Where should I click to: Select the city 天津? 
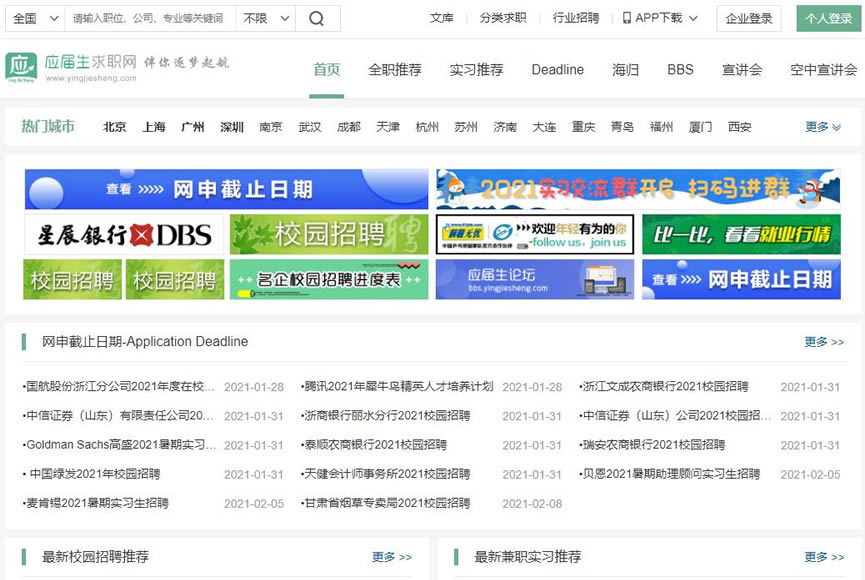388,127
